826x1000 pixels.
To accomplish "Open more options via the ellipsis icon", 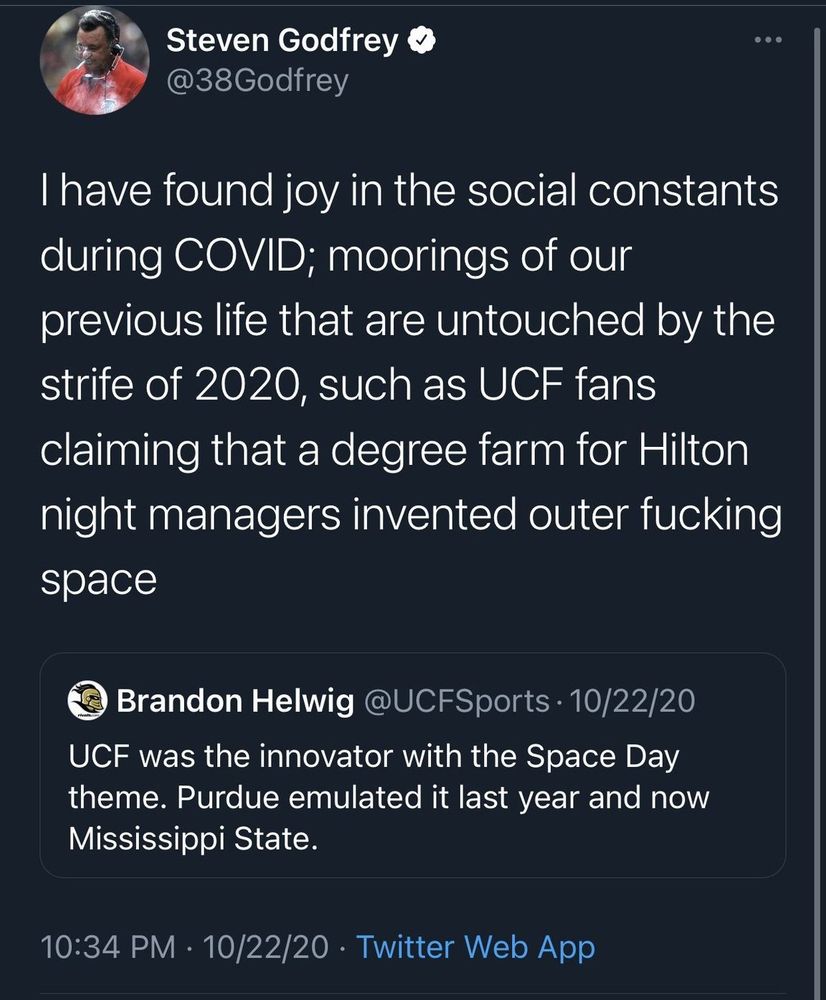I will (768, 38).
